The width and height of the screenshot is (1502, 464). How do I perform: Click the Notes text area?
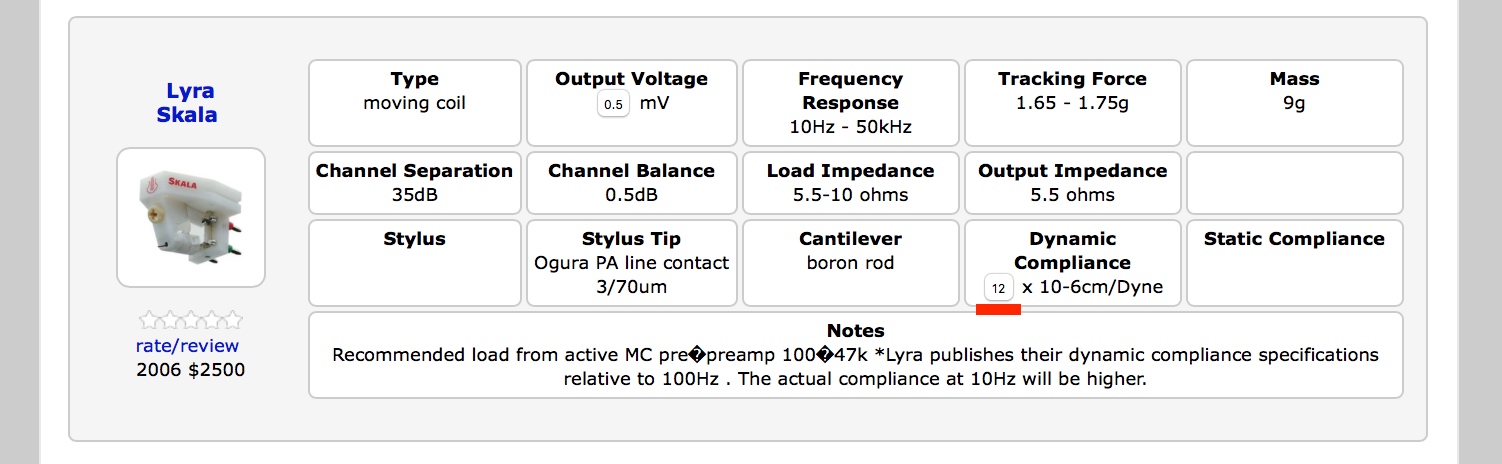[855, 355]
